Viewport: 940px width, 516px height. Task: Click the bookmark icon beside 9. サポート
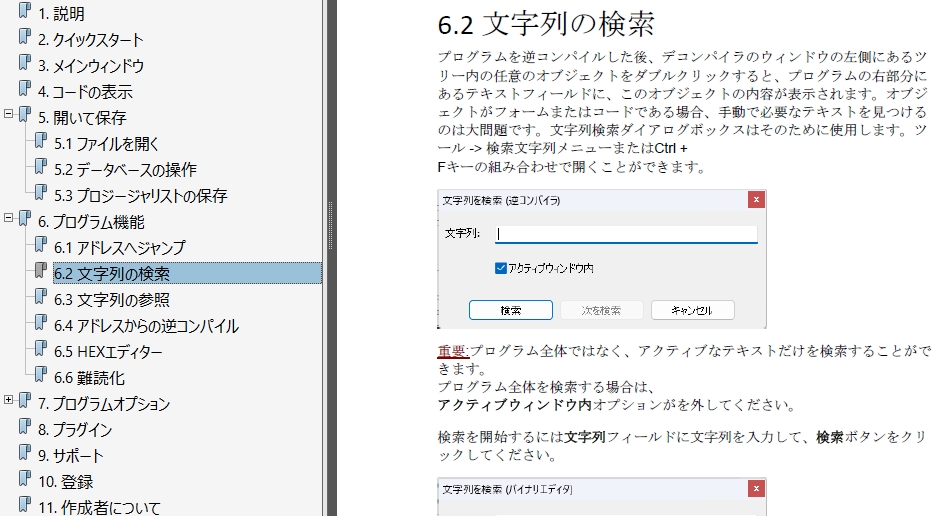(25, 452)
